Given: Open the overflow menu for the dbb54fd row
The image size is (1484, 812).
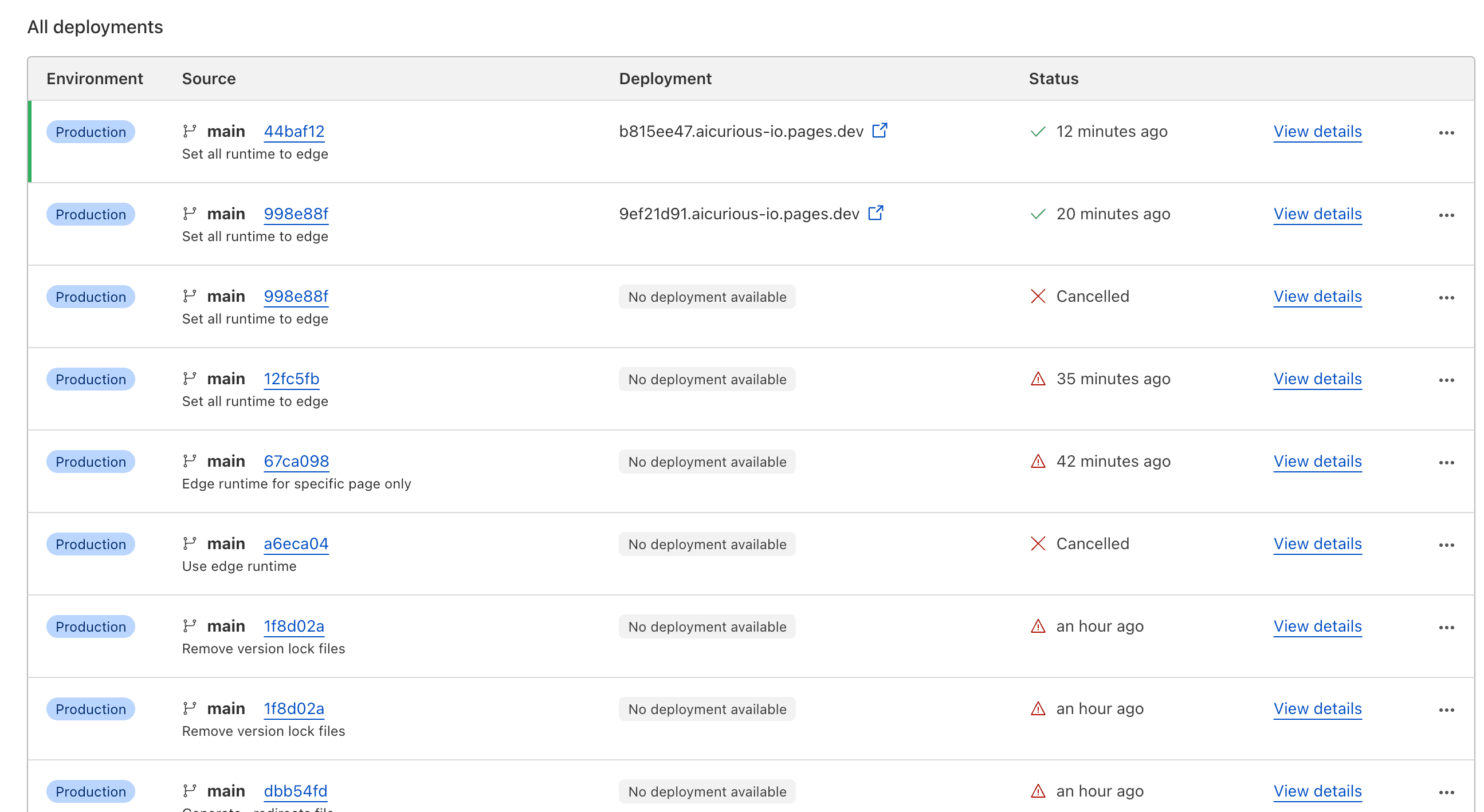Looking at the screenshot, I should coord(1447,791).
